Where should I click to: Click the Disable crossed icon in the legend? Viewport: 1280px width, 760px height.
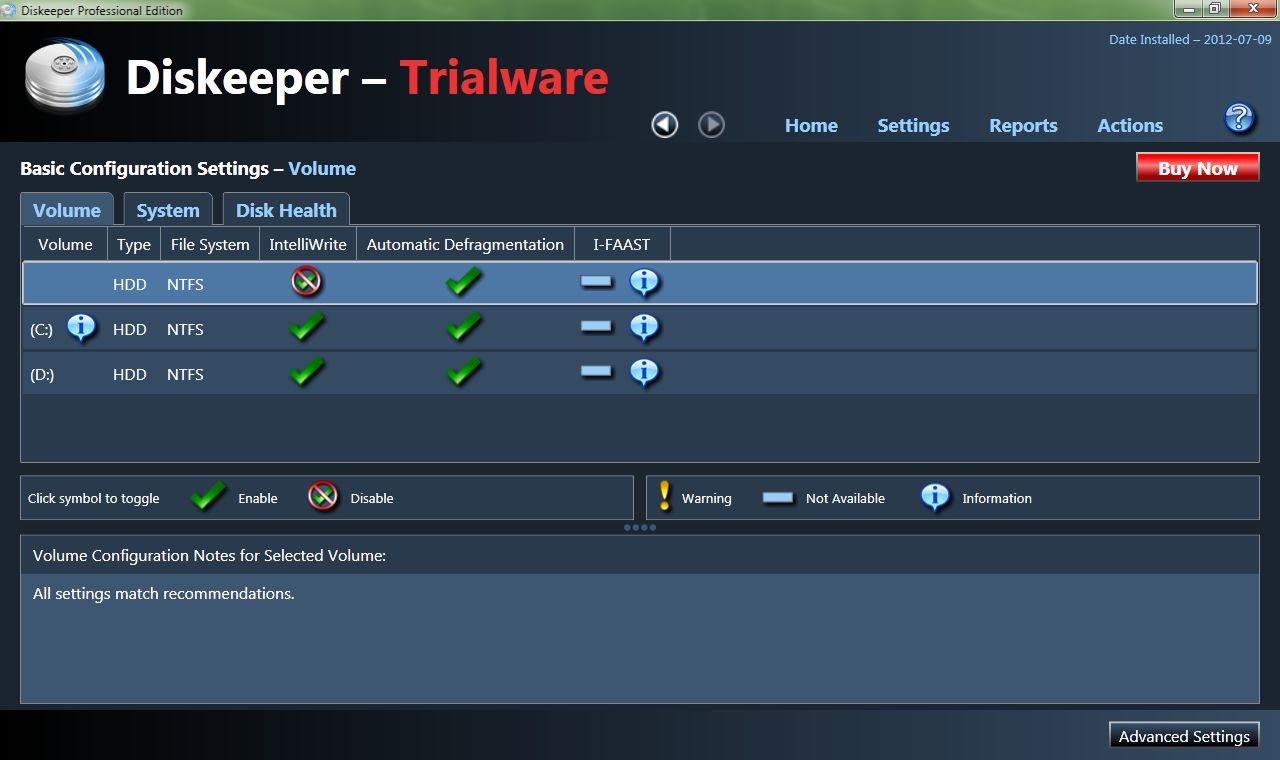[x=323, y=496]
